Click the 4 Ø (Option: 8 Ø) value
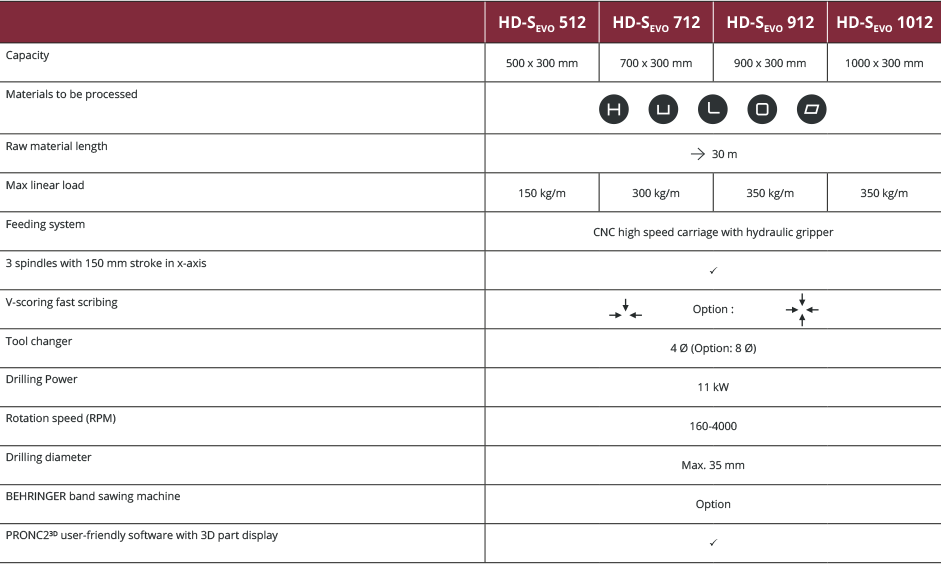Image resolution: width=941 pixels, height=567 pixels. point(713,349)
